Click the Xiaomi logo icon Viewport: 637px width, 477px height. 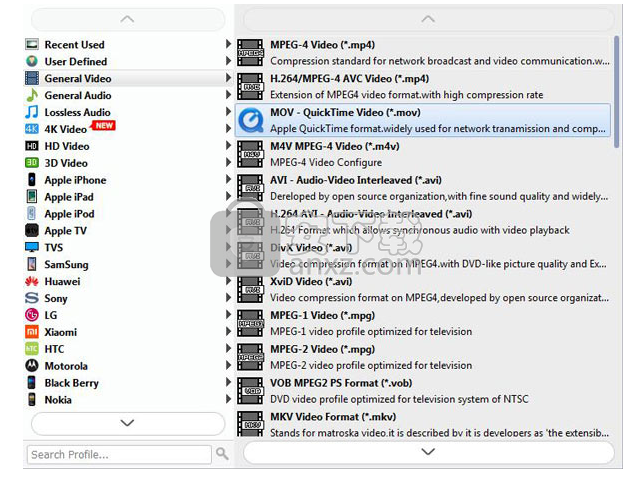coord(32,332)
